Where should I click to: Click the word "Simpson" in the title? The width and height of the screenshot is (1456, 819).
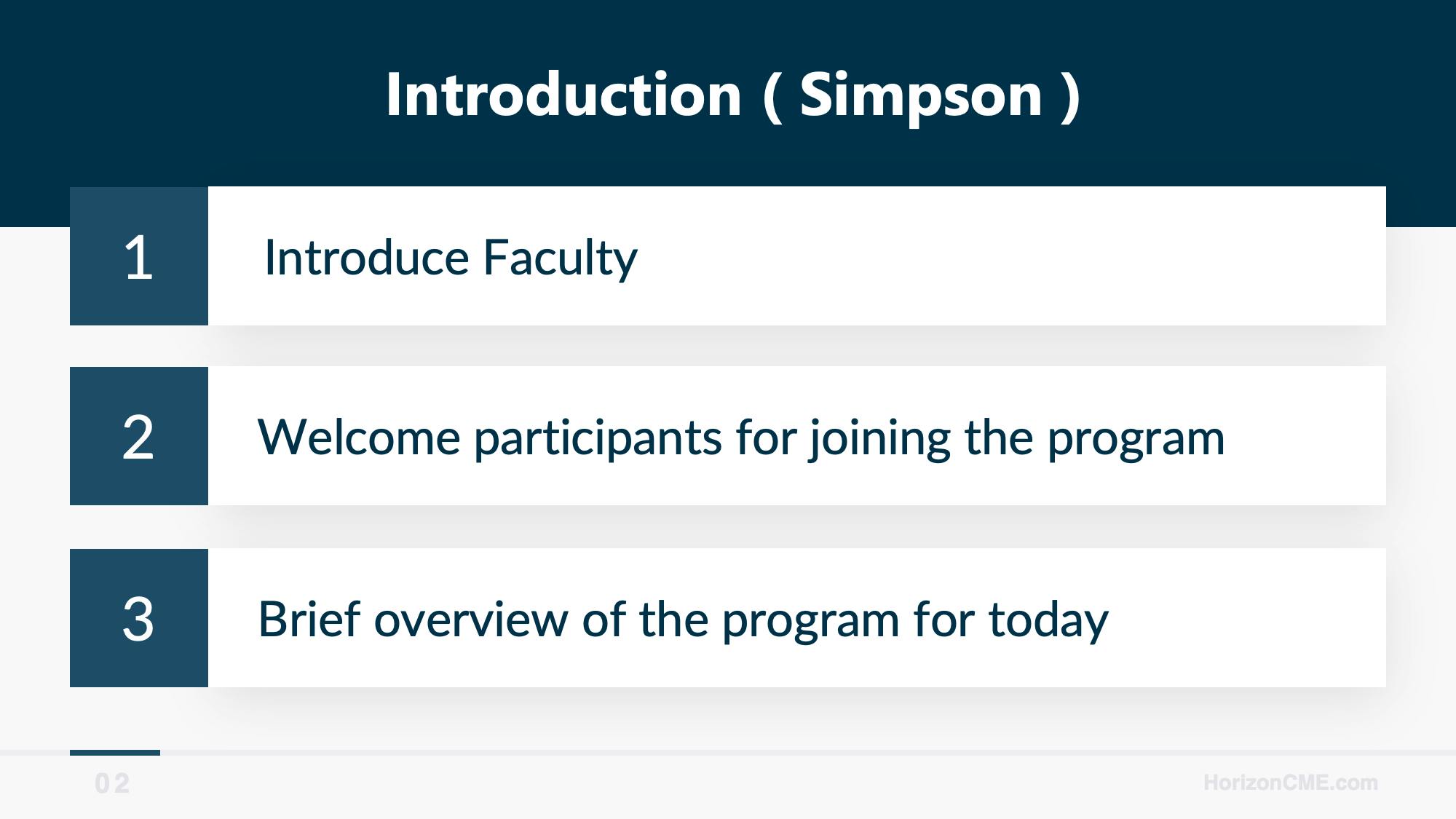921,95
